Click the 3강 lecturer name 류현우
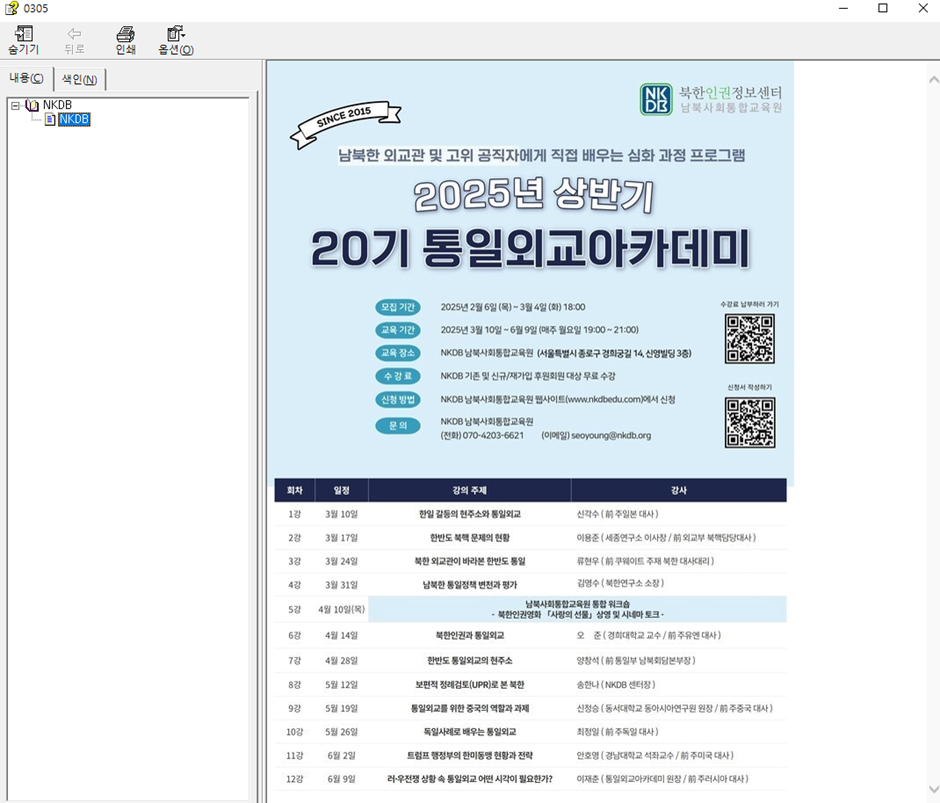This screenshot has height=803, width=940. [x=588, y=561]
